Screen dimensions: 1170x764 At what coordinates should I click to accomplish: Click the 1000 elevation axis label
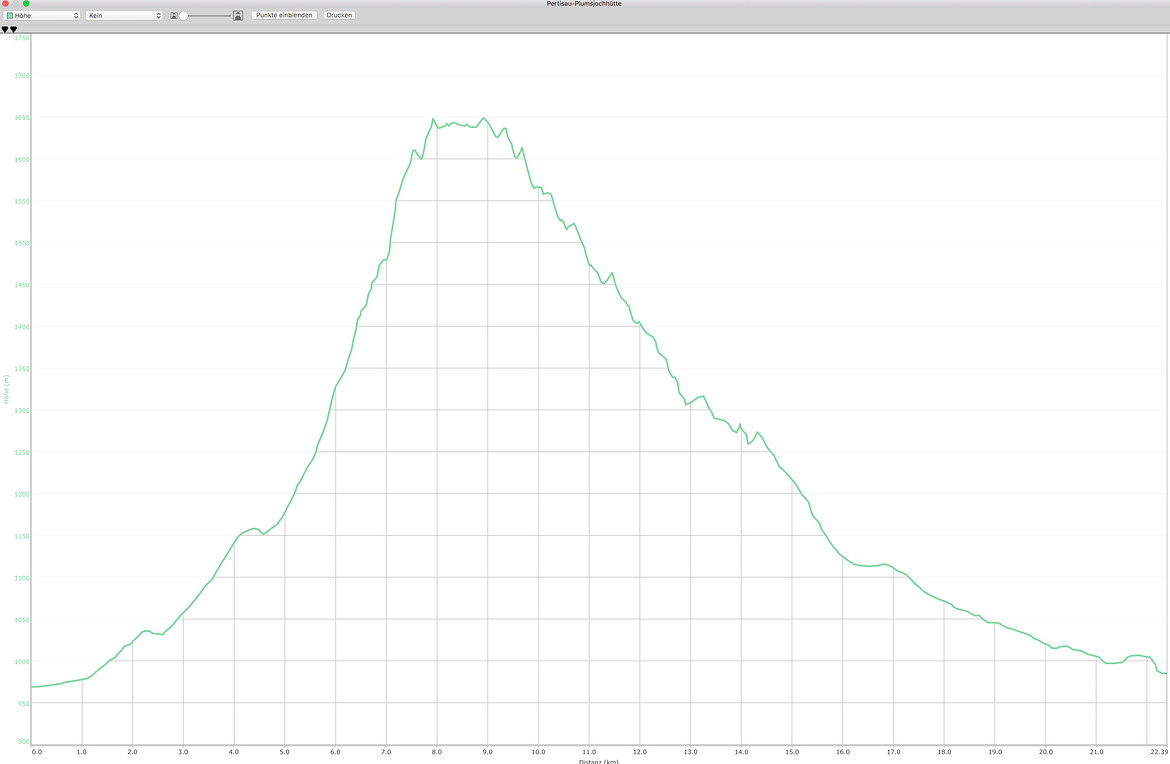coord(22,662)
